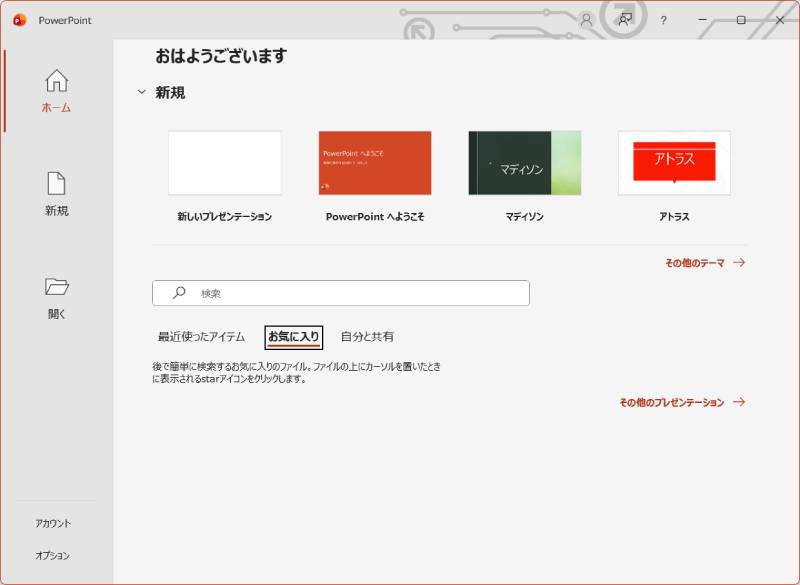Open アカウント in the sidebar
Screen dimensions: 800x585
pos(53,523)
